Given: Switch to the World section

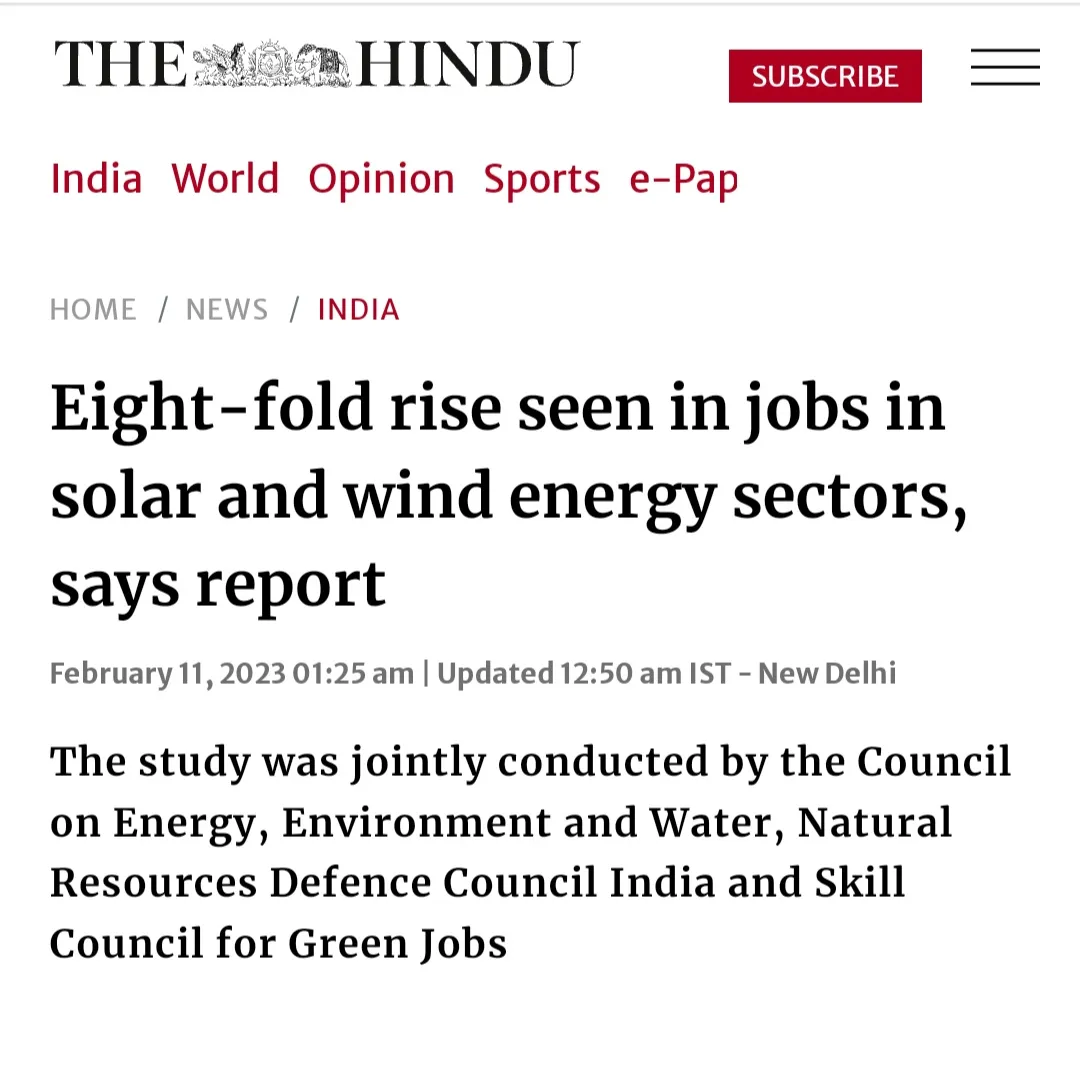Looking at the screenshot, I should [x=225, y=179].
